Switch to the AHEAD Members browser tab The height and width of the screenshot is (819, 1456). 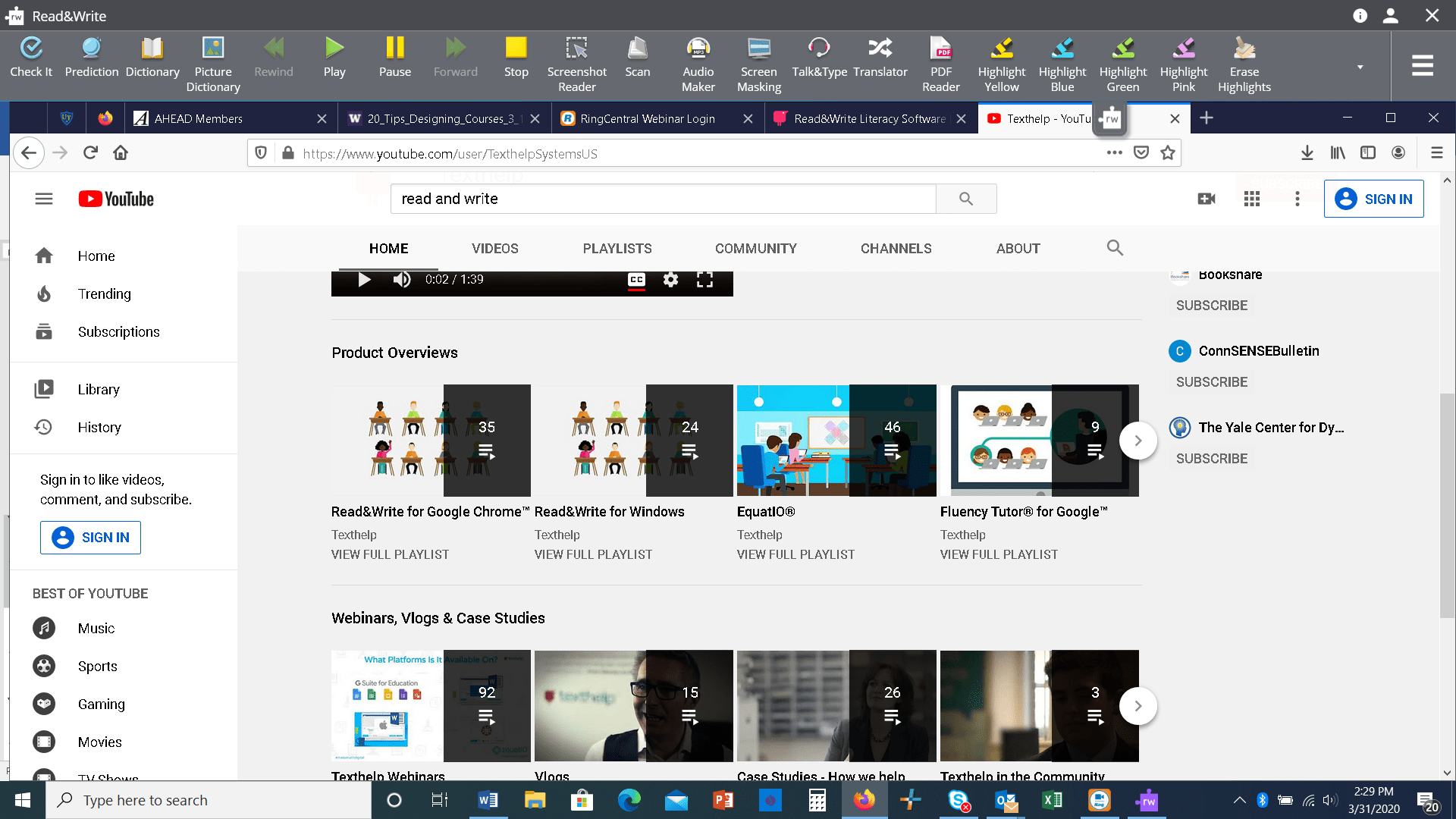pyautogui.click(x=220, y=118)
